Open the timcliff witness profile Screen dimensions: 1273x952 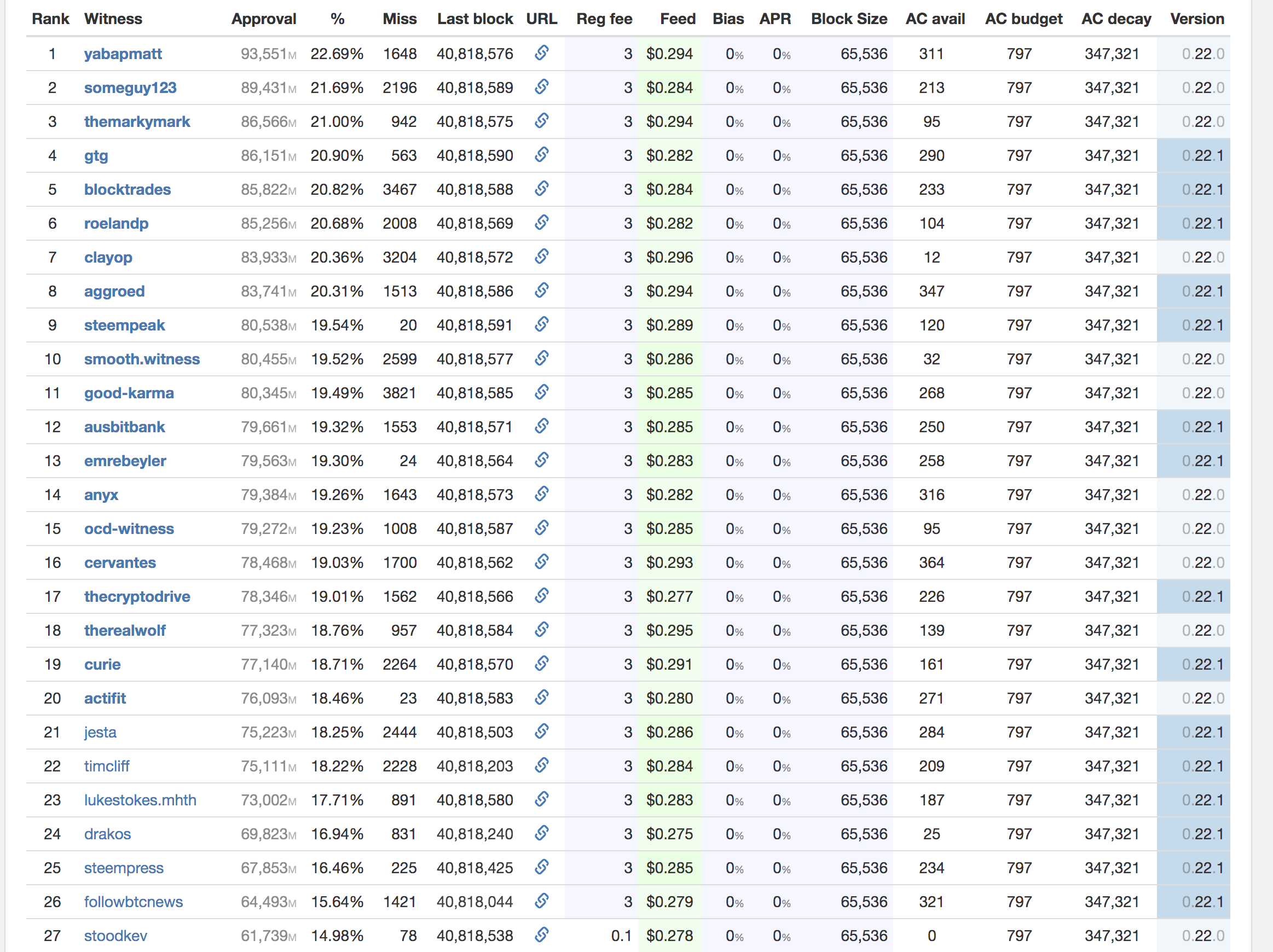[x=107, y=767]
